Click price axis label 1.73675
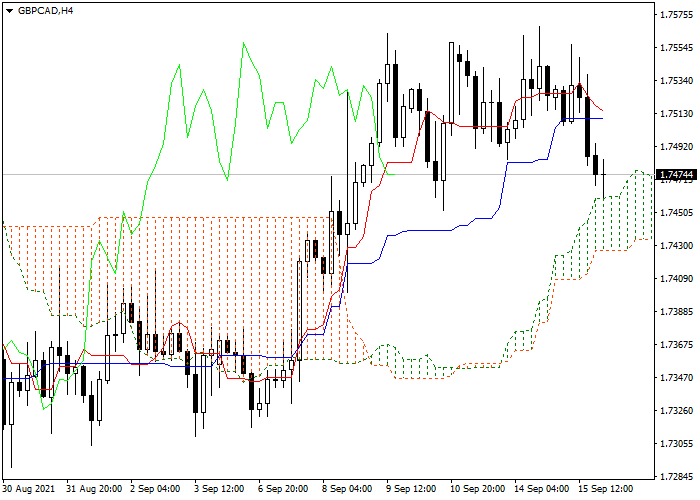700x500 pixels. (676, 344)
